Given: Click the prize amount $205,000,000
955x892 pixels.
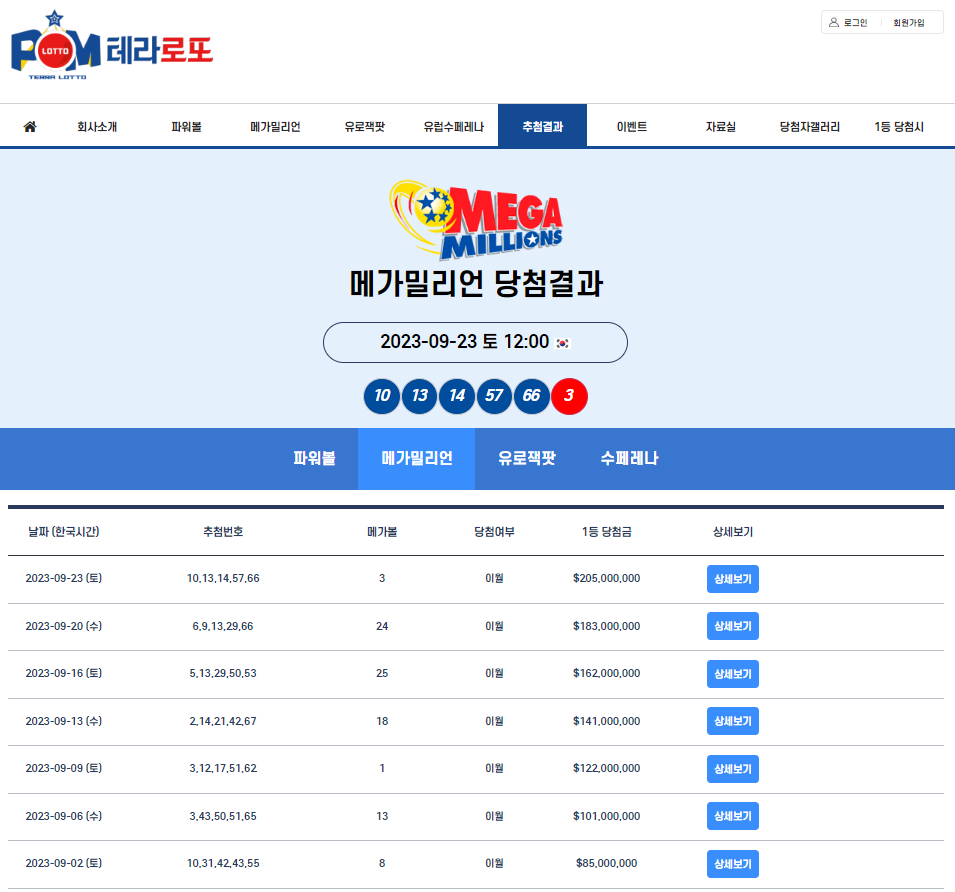Looking at the screenshot, I should pos(607,578).
